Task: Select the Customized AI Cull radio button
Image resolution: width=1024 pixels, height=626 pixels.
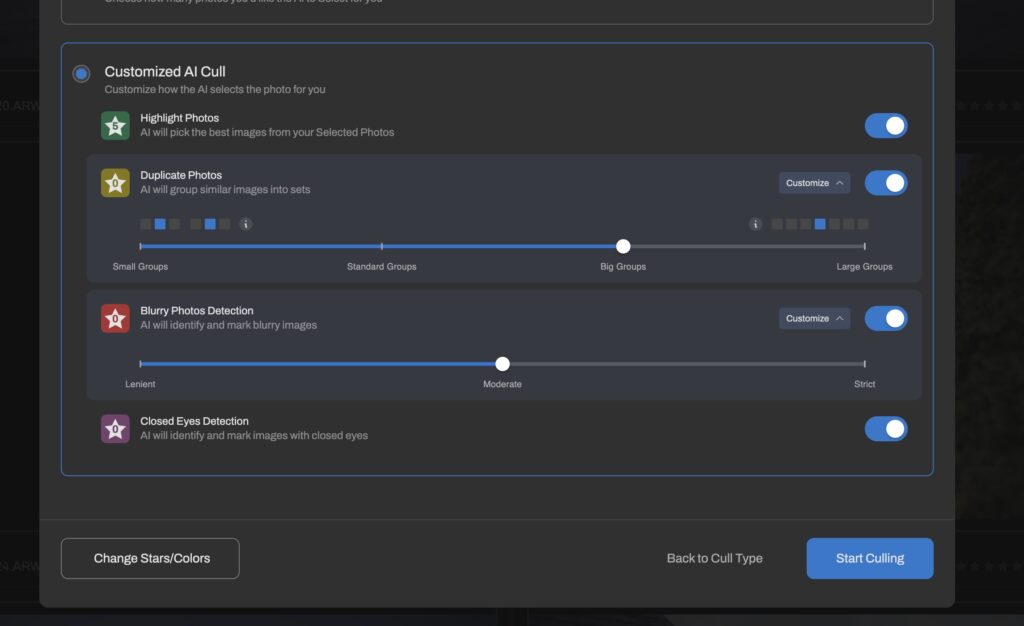Action: [x=81, y=72]
